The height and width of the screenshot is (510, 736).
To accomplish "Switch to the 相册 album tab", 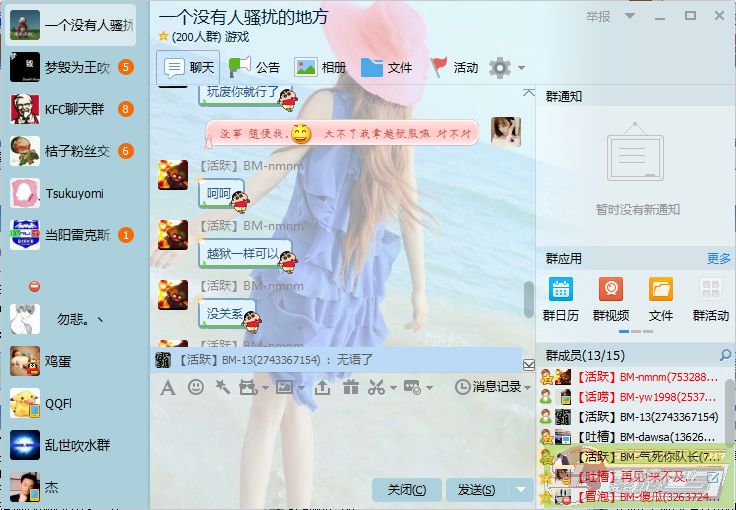I will tap(320, 67).
